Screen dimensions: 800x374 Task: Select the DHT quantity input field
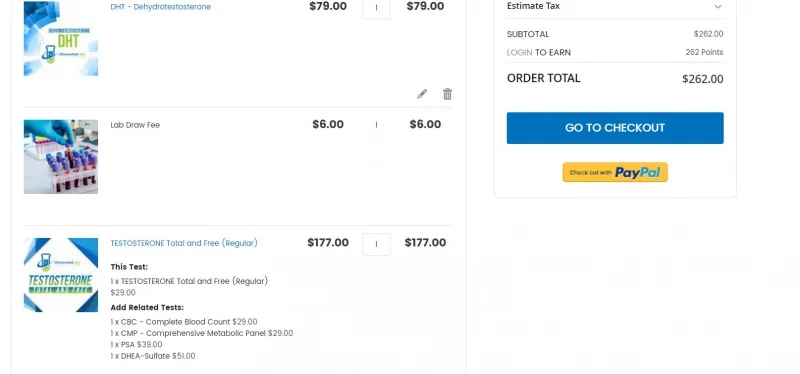(x=376, y=8)
